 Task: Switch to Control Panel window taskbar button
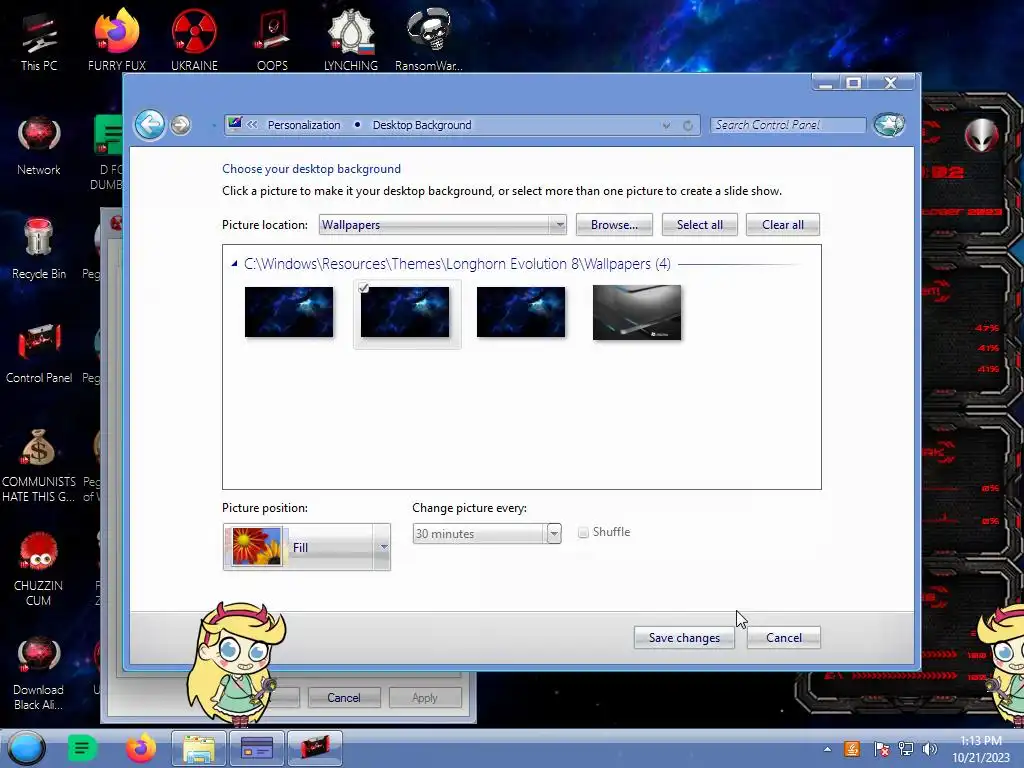(257, 748)
